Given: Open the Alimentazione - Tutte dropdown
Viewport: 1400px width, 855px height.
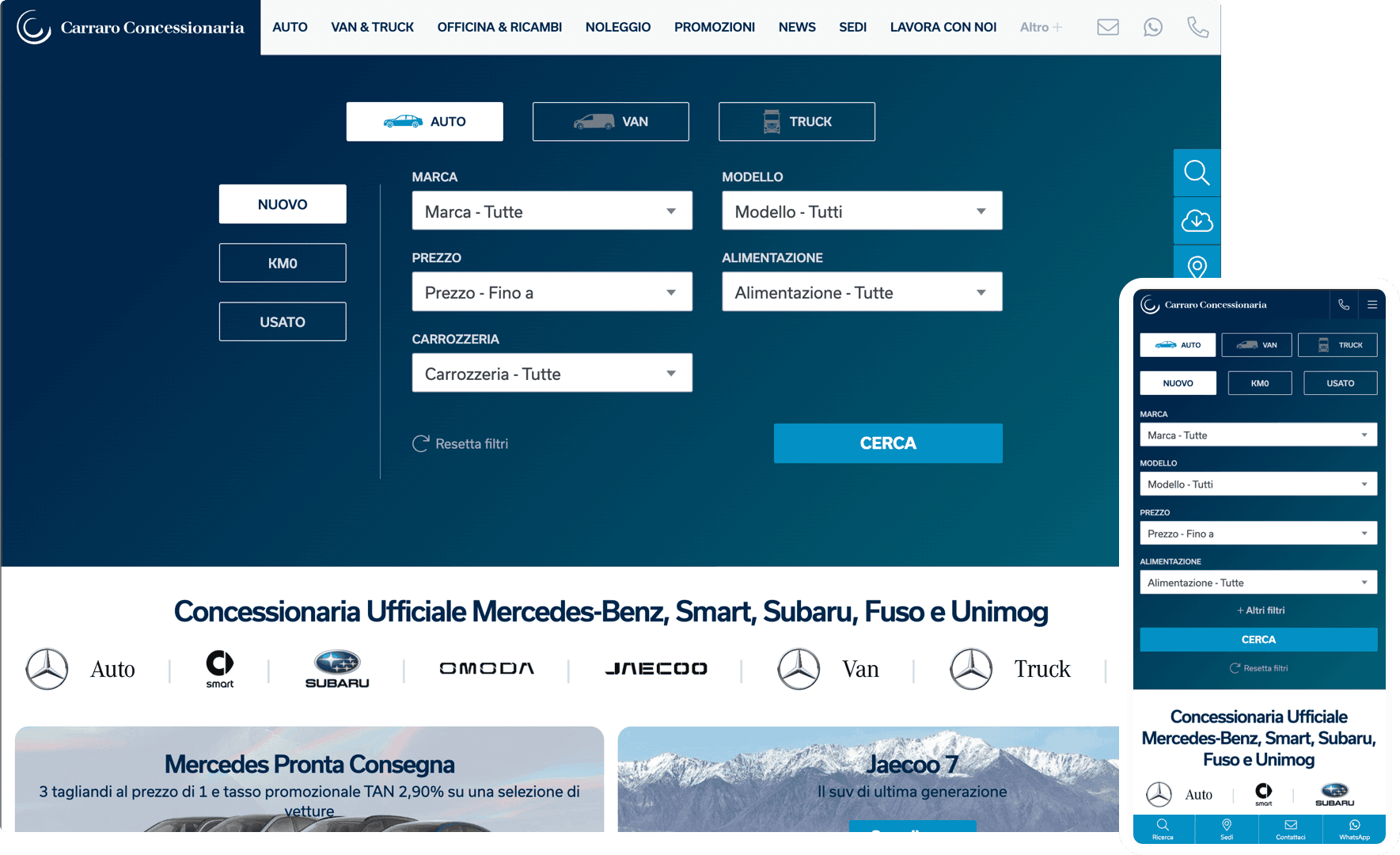Looking at the screenshot, I should (x=862, y=292).
